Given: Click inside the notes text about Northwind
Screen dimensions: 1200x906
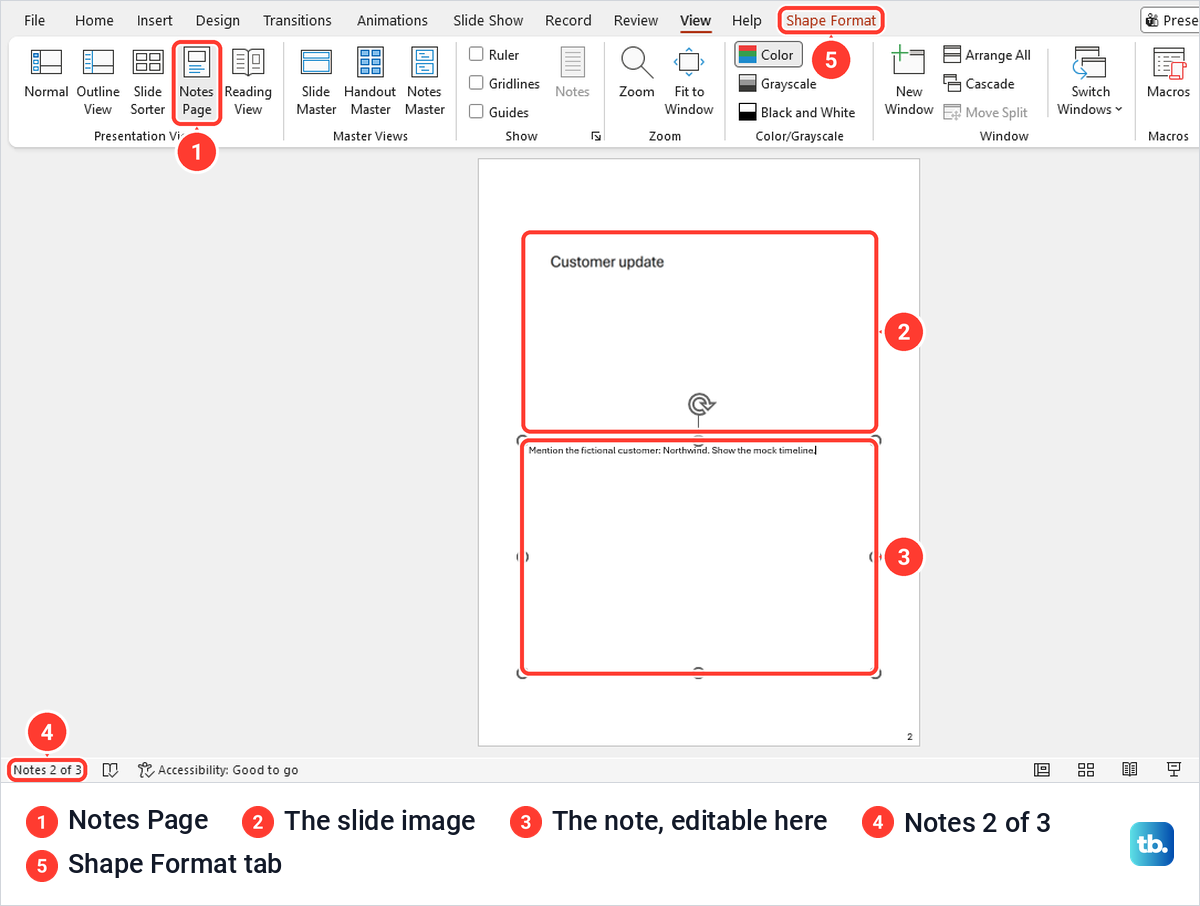Looking at the screenshot, I should 672,450.
